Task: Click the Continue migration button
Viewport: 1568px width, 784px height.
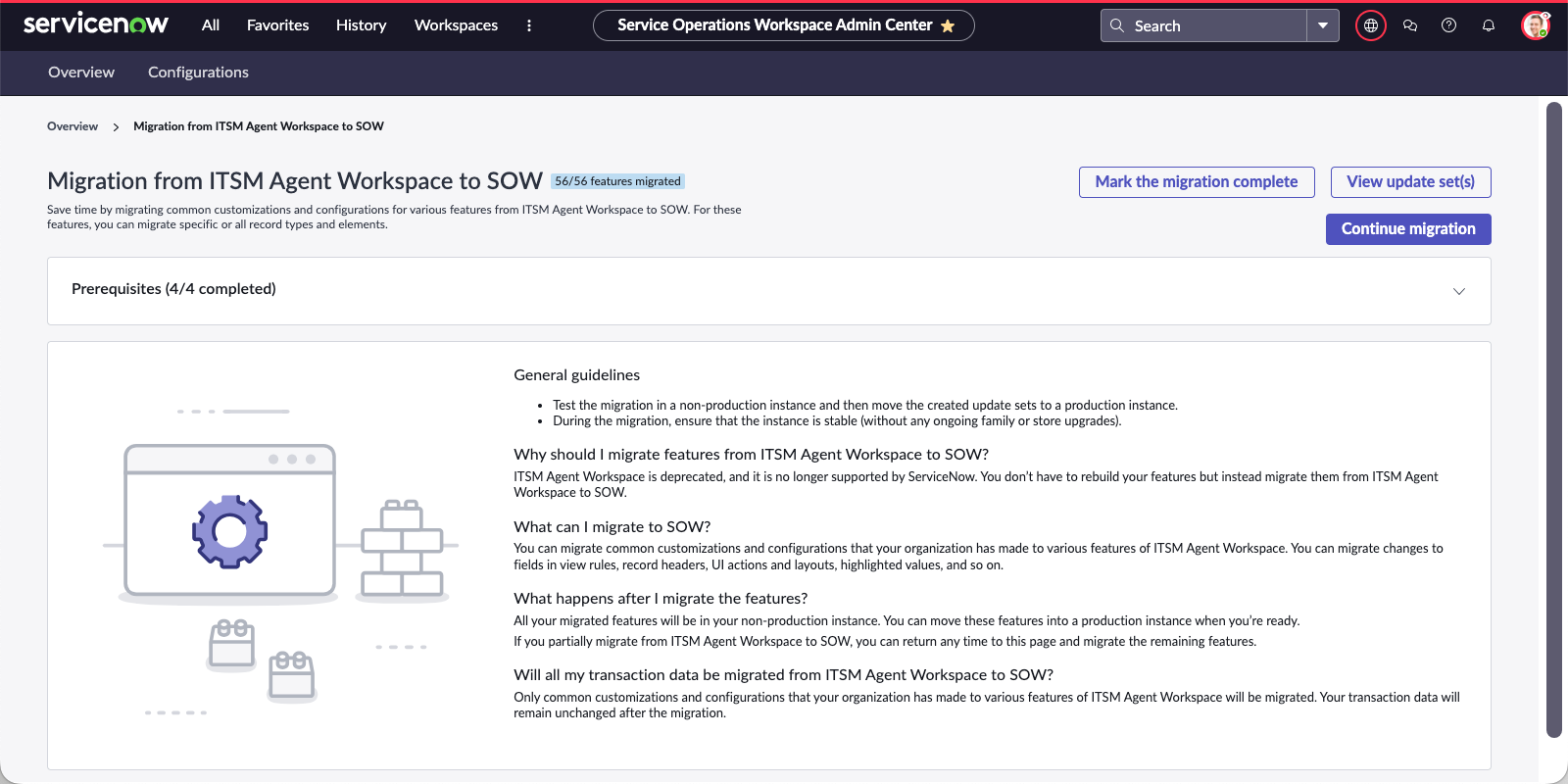Action: pos(1408,229)
